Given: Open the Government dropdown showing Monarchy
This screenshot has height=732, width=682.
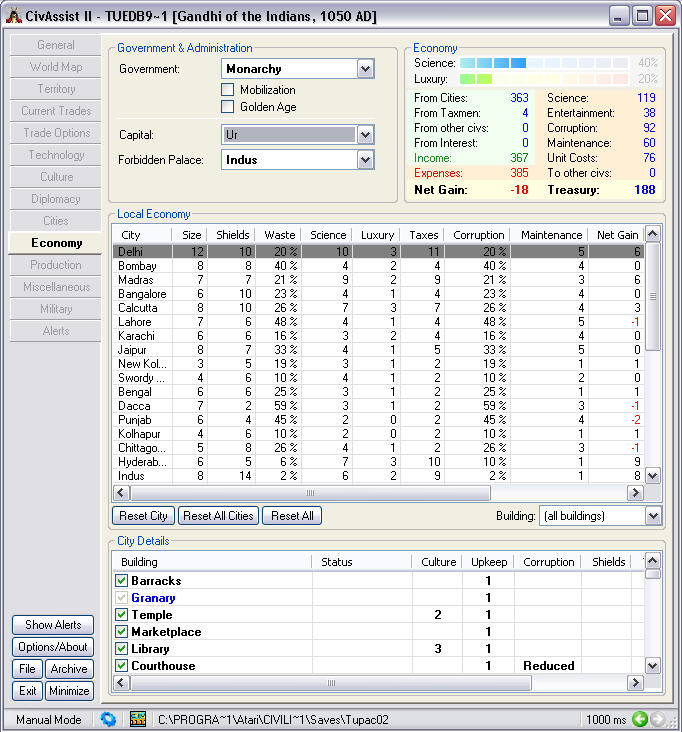Looking at the screenshot, I should pyautogui.click(x=298, y=69).
